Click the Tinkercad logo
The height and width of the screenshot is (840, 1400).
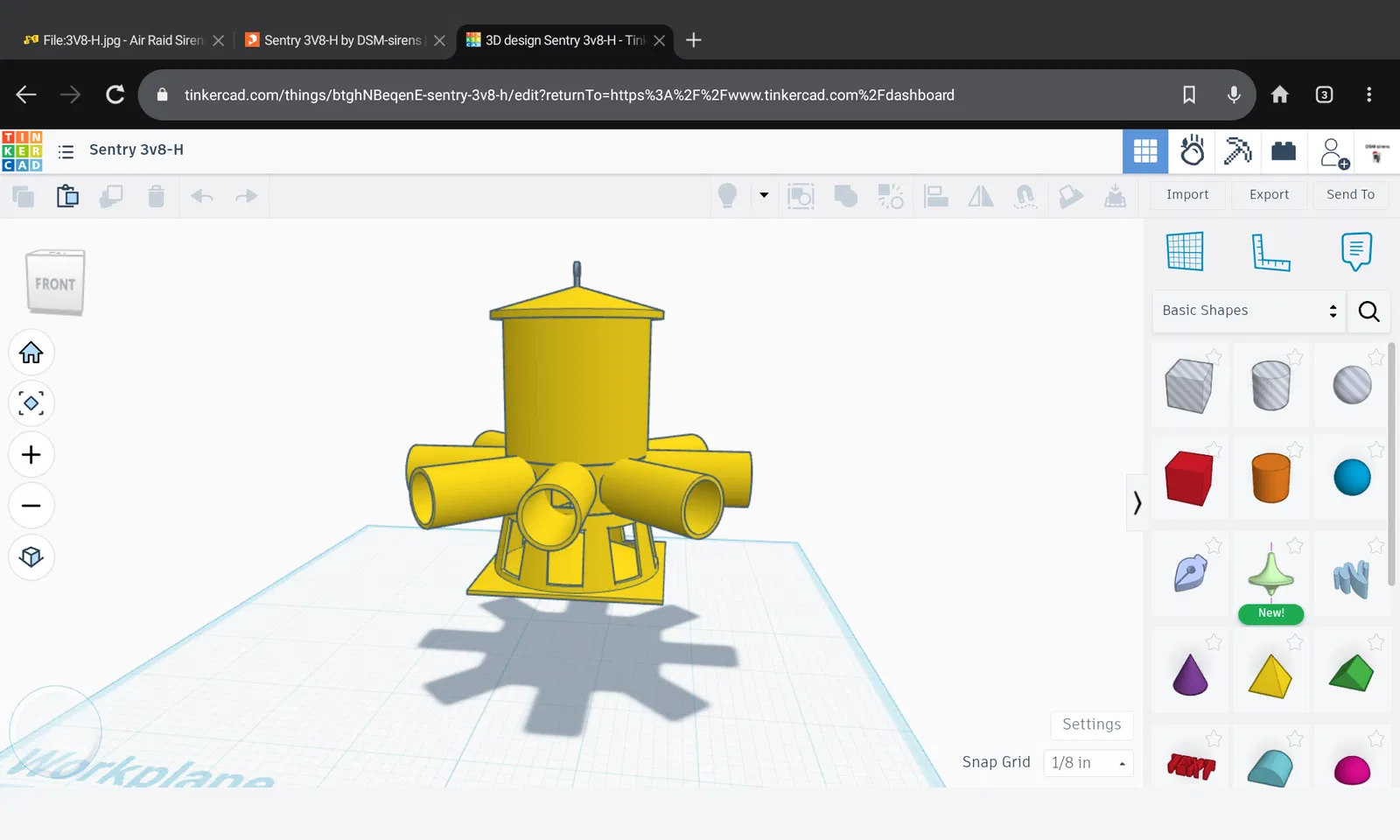[22, 151]
